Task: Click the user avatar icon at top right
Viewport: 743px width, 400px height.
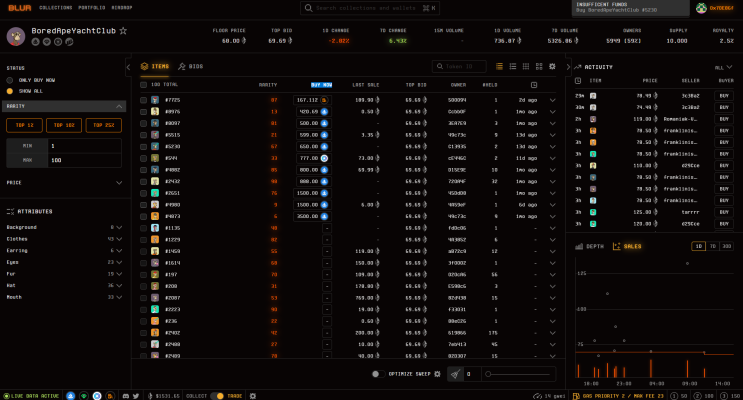Action: [701, 8]
